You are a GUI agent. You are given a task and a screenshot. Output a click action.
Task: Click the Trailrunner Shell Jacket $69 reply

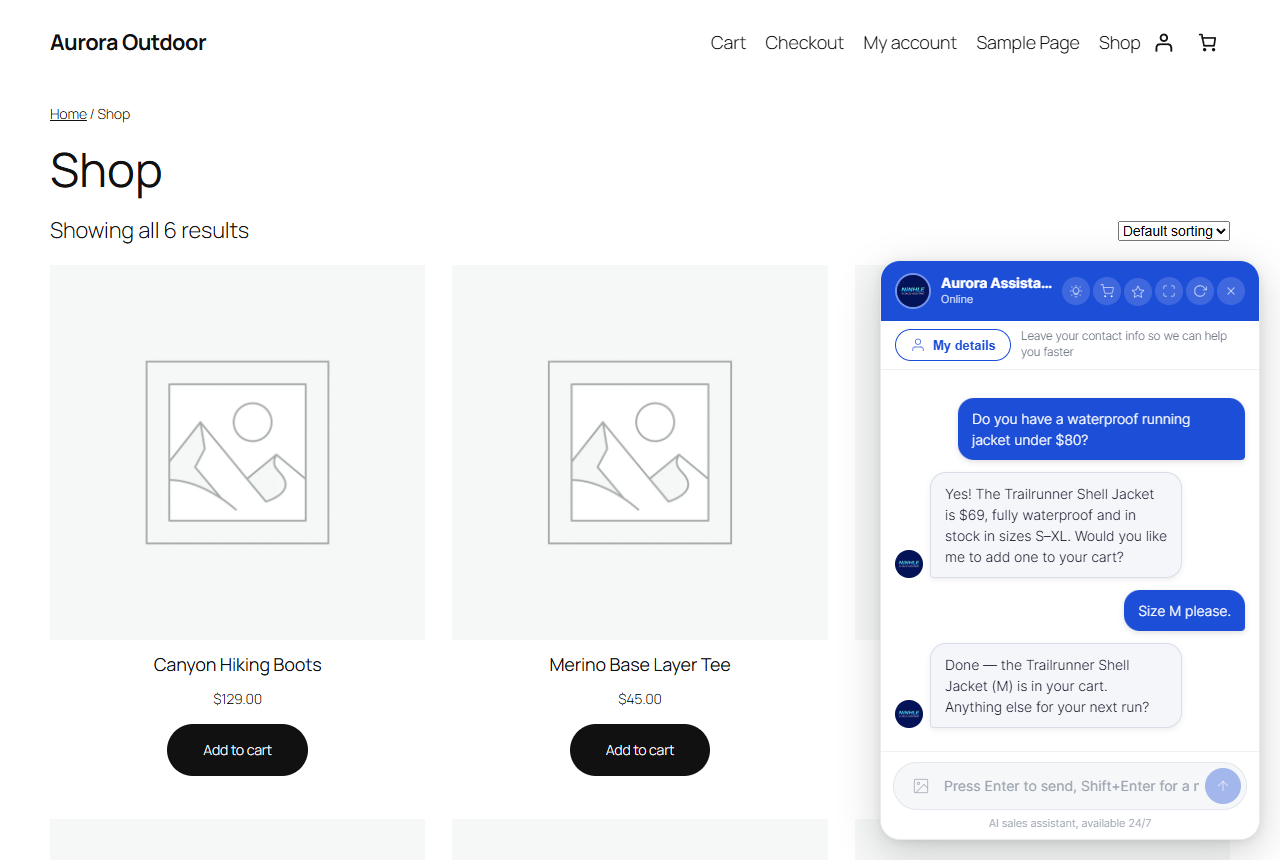(1056, 525)
